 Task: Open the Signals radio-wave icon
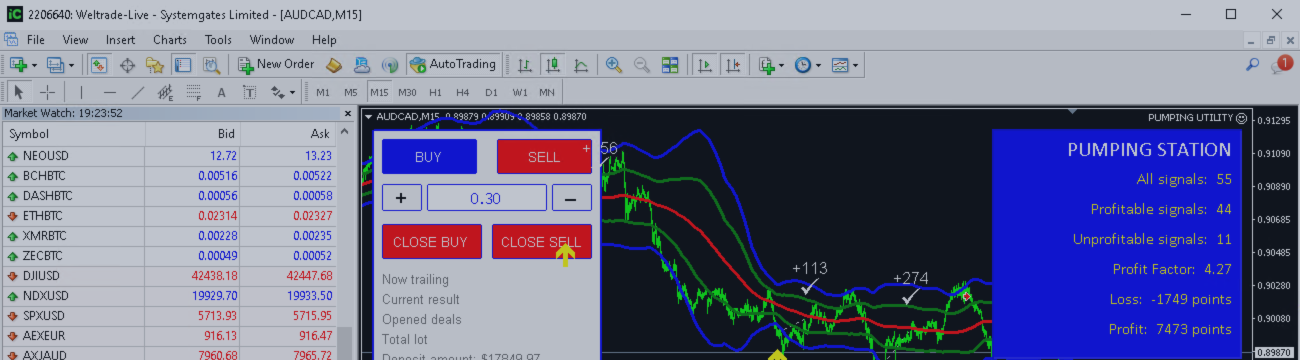click(x=390, y=64)
